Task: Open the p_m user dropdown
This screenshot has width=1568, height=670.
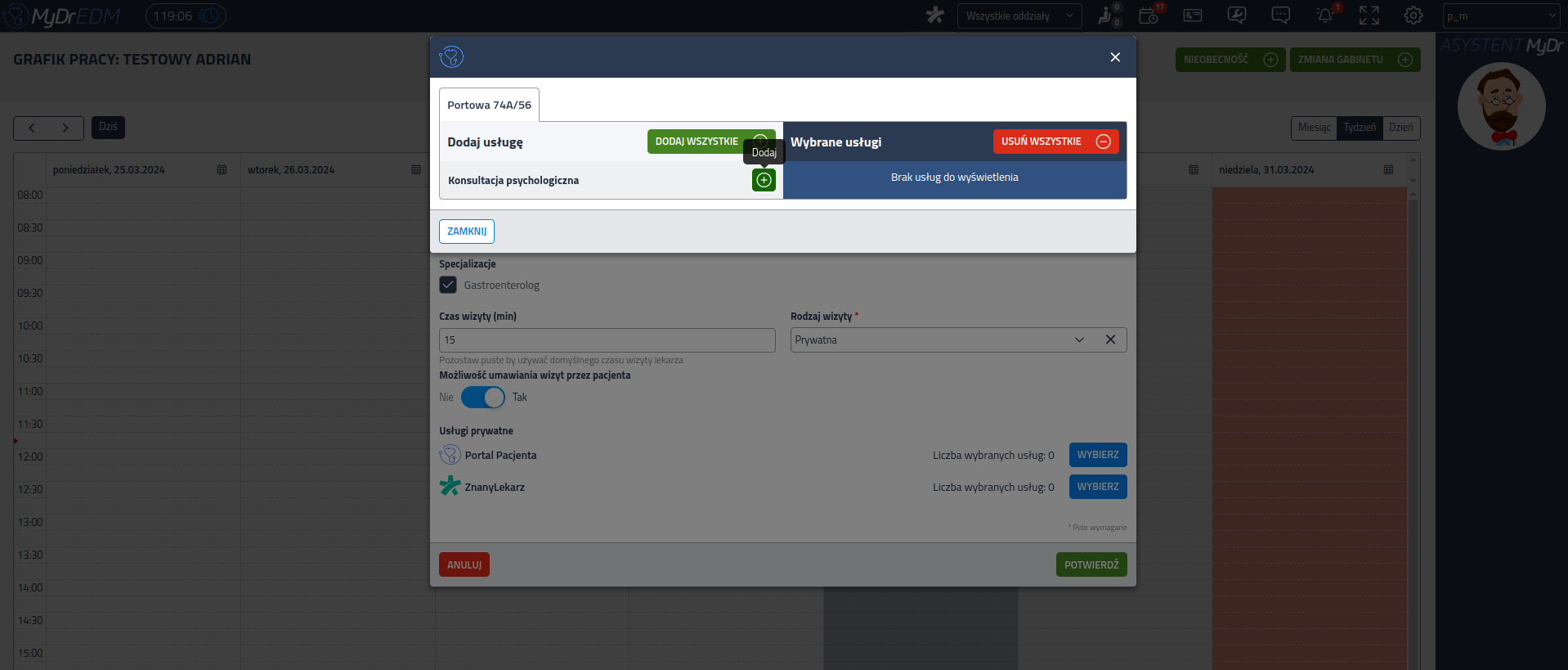Action: [x=1502, y=16]
